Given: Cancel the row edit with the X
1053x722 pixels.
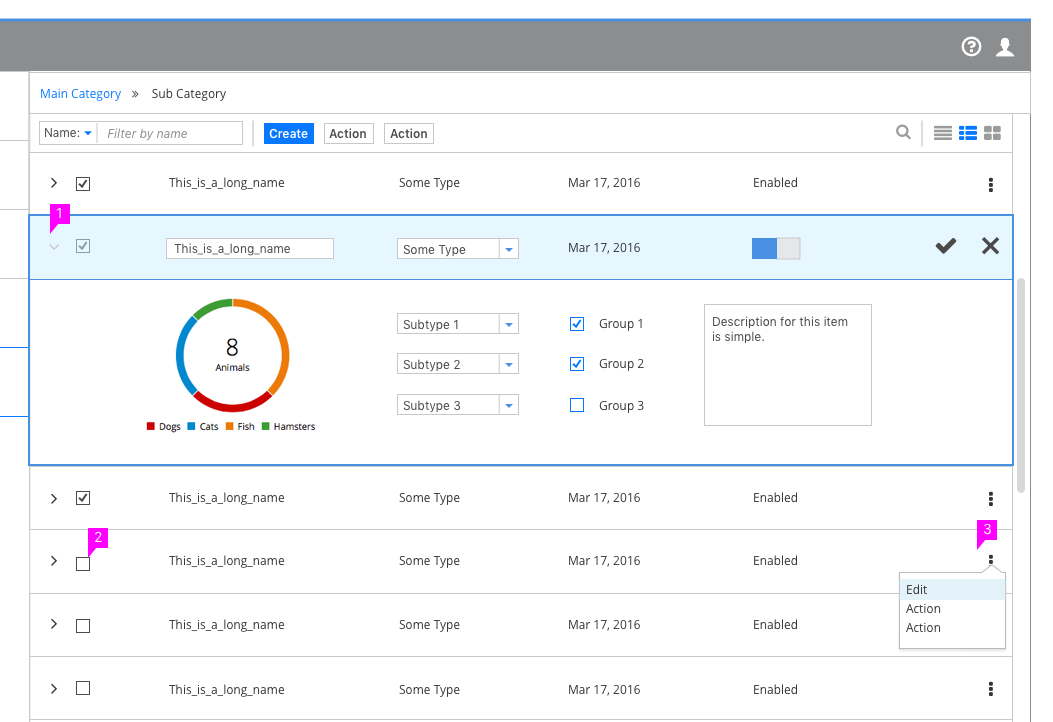Looking at the screenshot, I should click(x=990, y=246).
